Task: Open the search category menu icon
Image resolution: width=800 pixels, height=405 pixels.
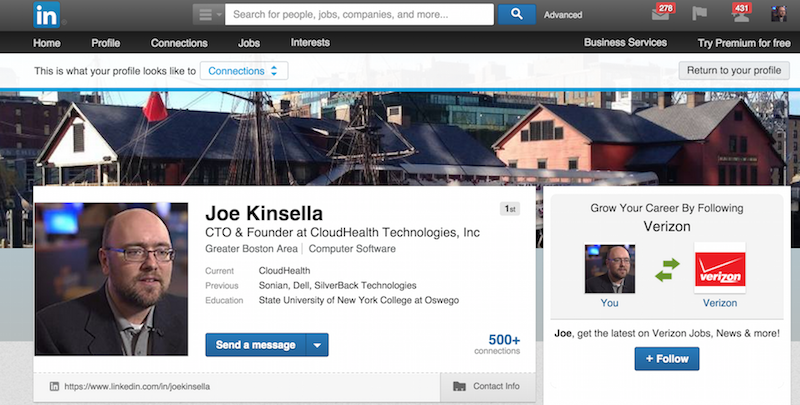Action: click(x=208, y=15)
